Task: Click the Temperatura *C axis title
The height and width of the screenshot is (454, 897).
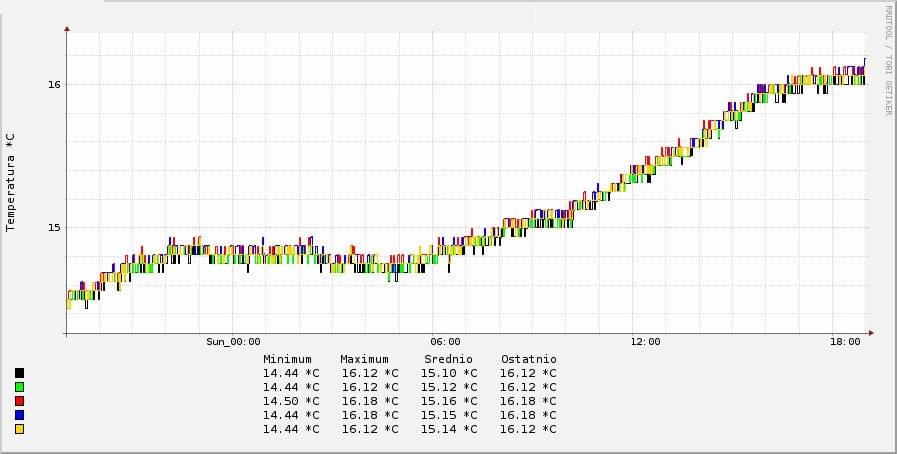Action: click(x=10, y=181)
